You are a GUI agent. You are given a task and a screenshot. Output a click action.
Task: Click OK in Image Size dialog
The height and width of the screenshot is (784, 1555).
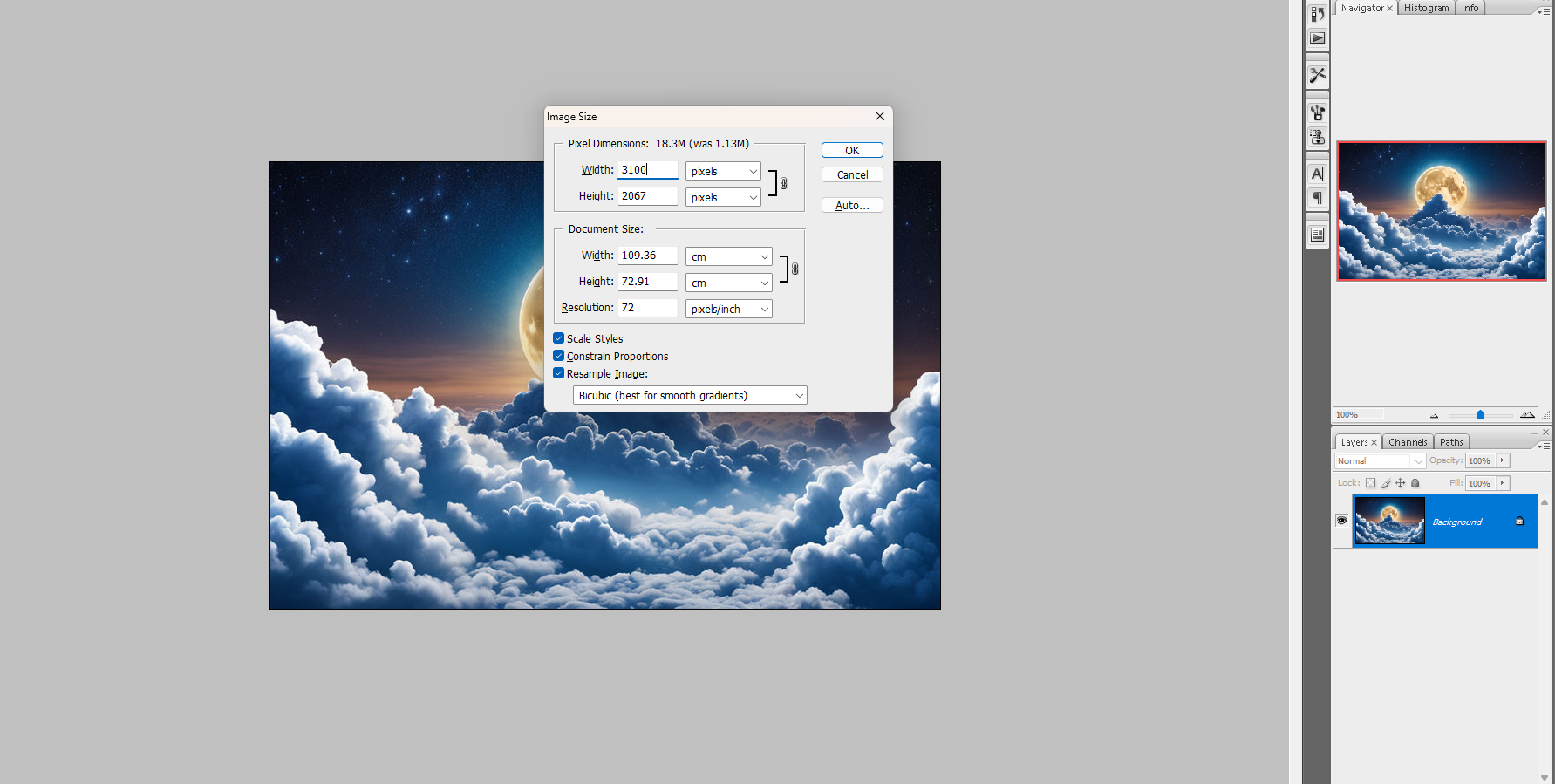tap(852, 151)
